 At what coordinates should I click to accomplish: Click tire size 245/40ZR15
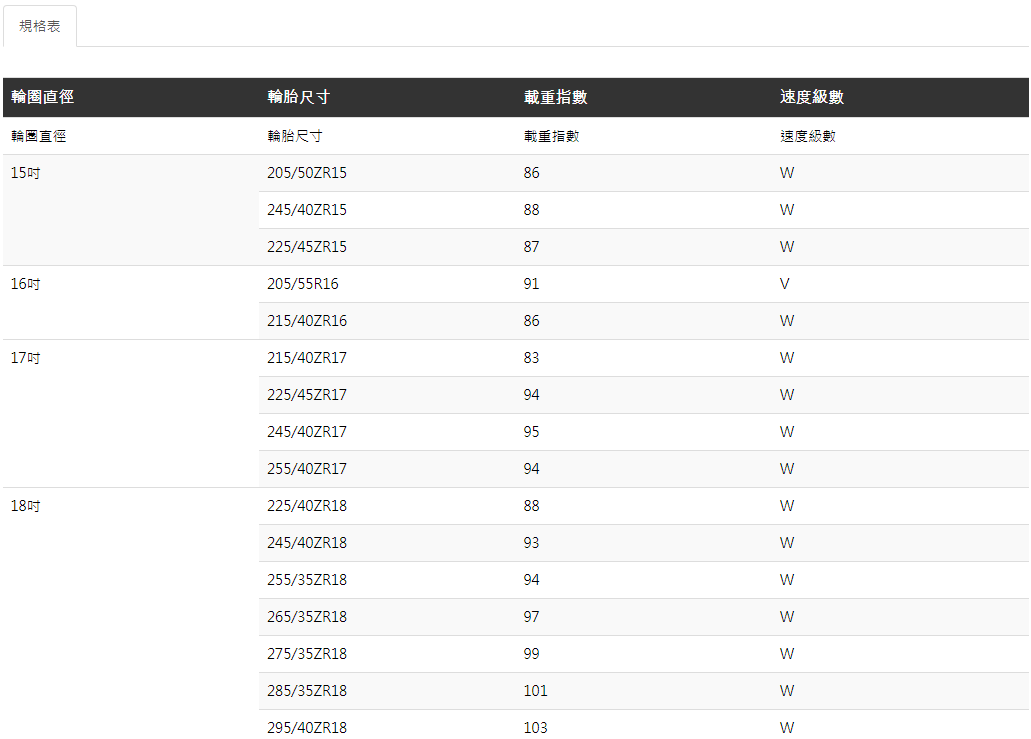(x=307, y=210)
